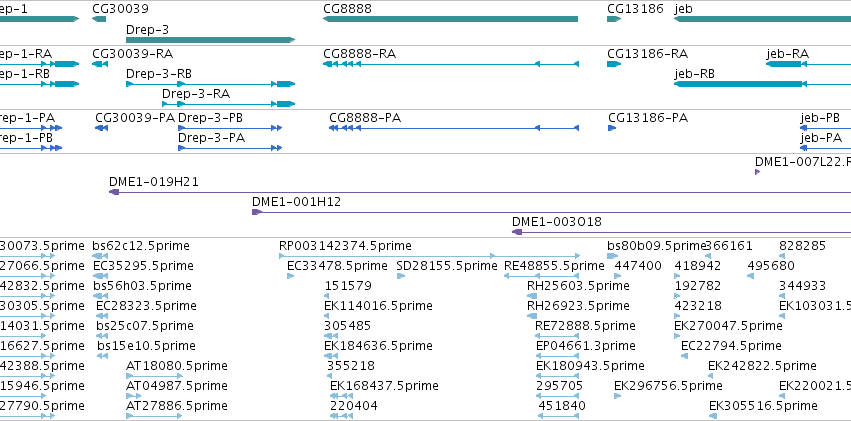Viewport: 851px width, 421px height.
Task: Select the SD28155.5prime EST arrow
Action: point(401,276)
